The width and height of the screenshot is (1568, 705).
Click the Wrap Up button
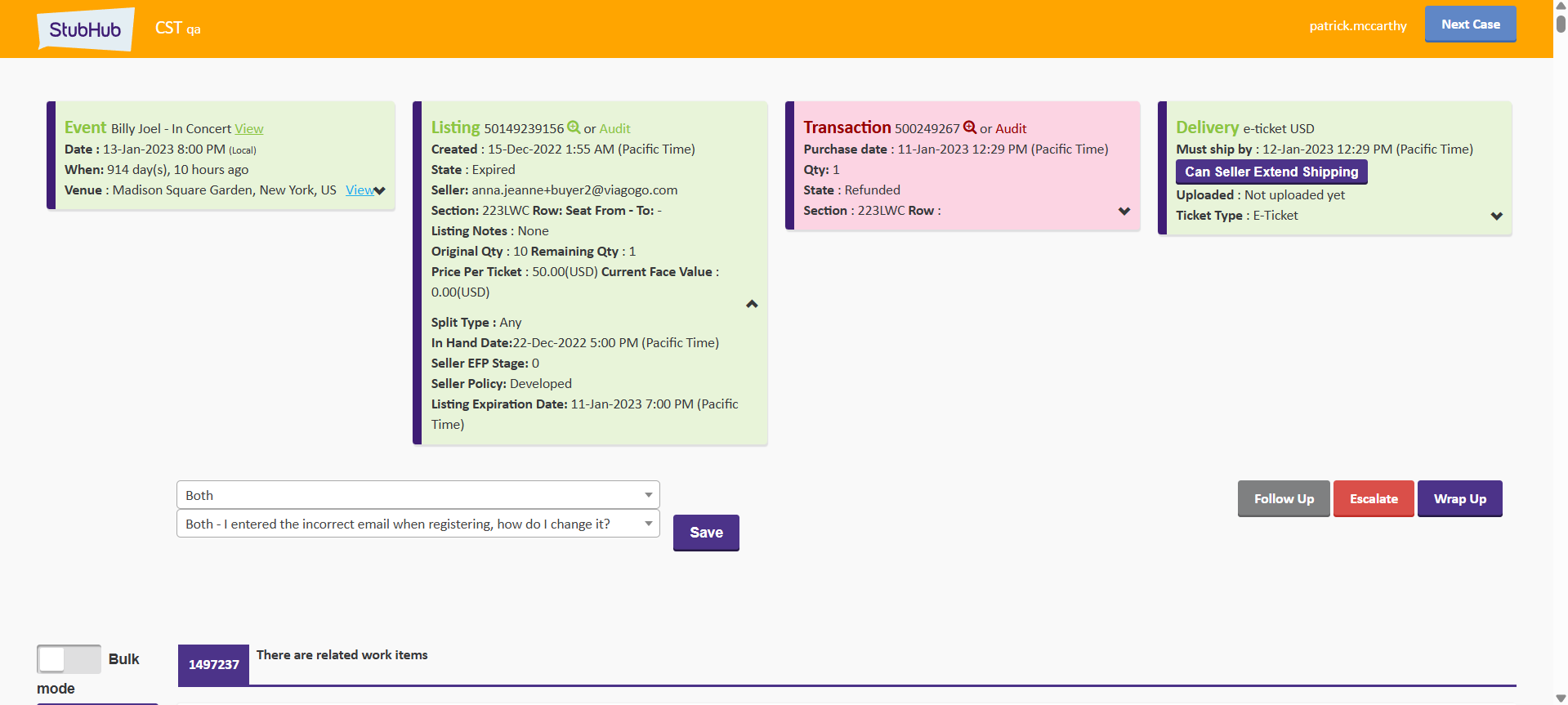tap(1459, 499)
